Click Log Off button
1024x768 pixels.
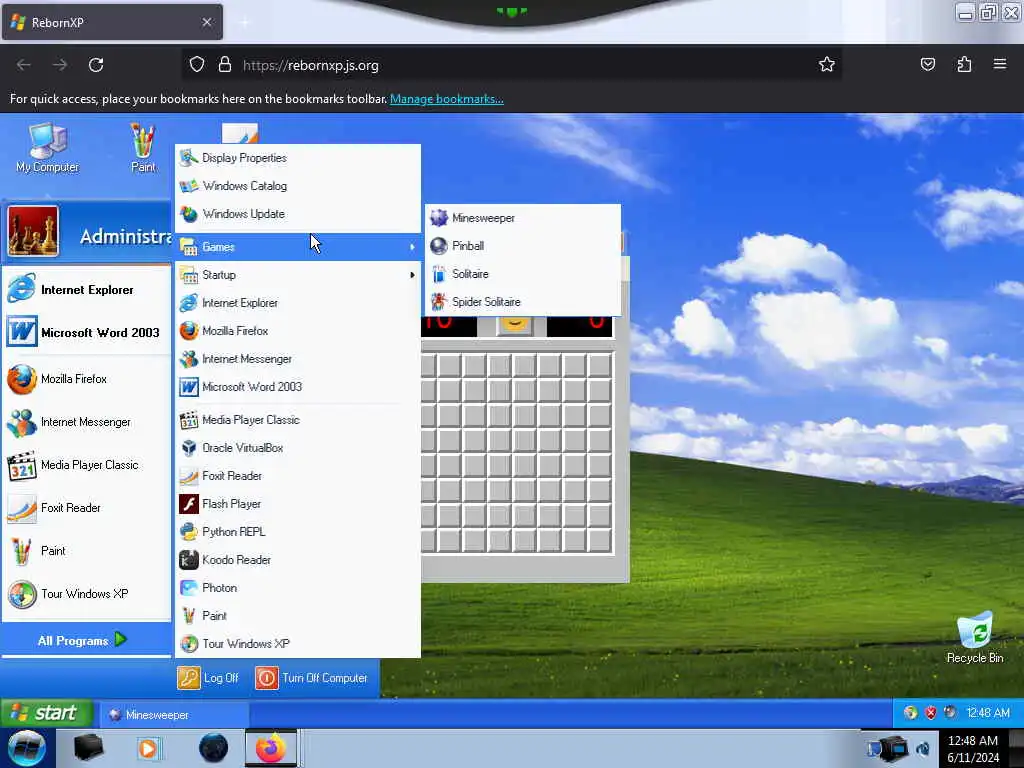208,679
